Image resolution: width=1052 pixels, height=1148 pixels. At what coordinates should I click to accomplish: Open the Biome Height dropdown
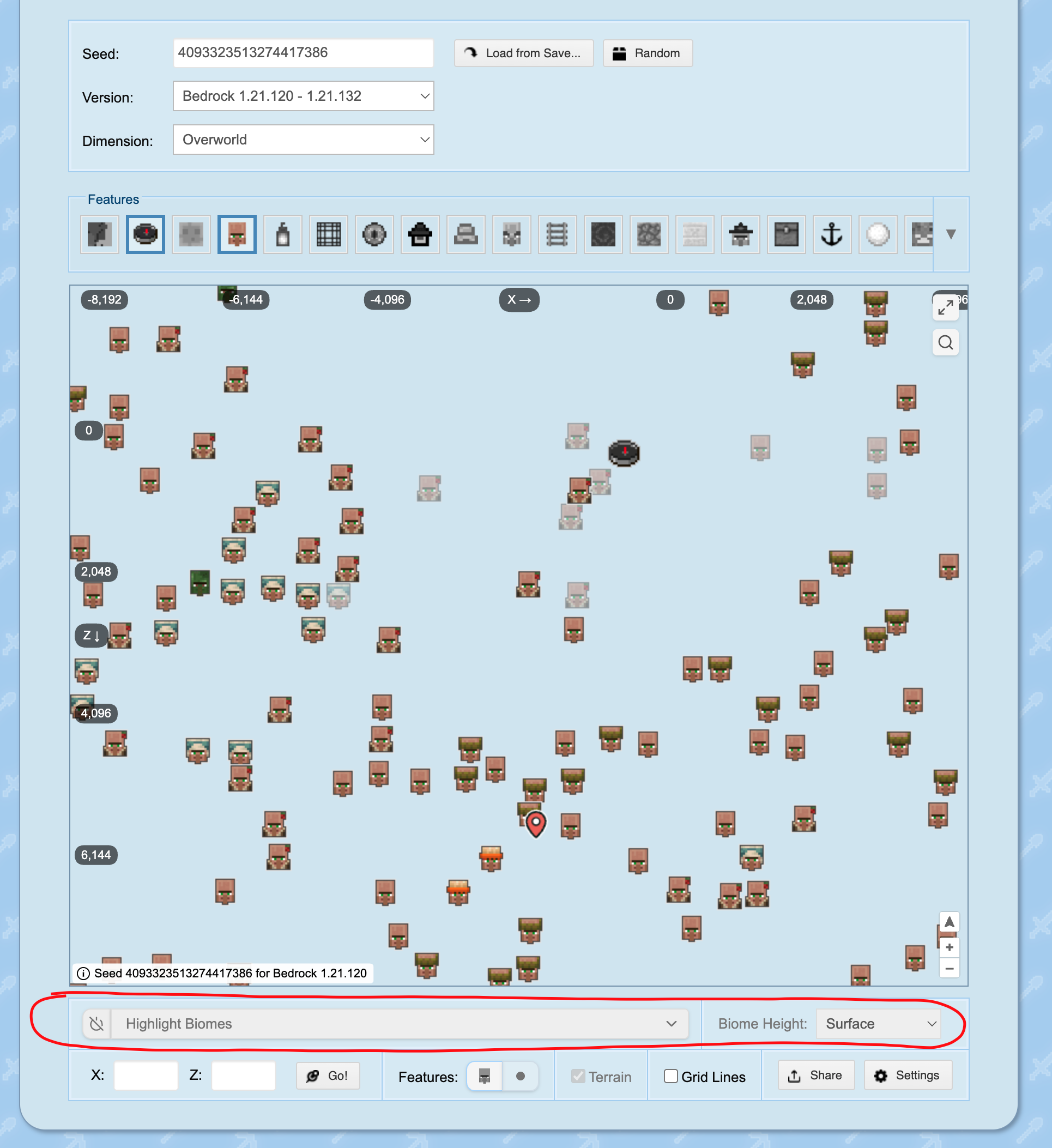878,1024
